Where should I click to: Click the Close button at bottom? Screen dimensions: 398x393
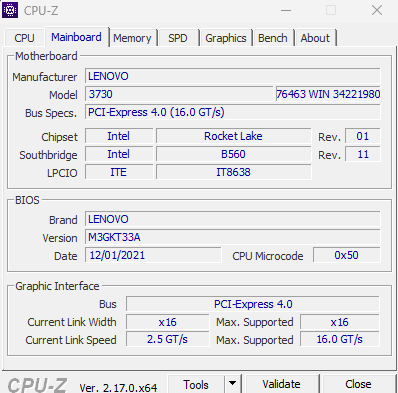click(x=359, y=384)
